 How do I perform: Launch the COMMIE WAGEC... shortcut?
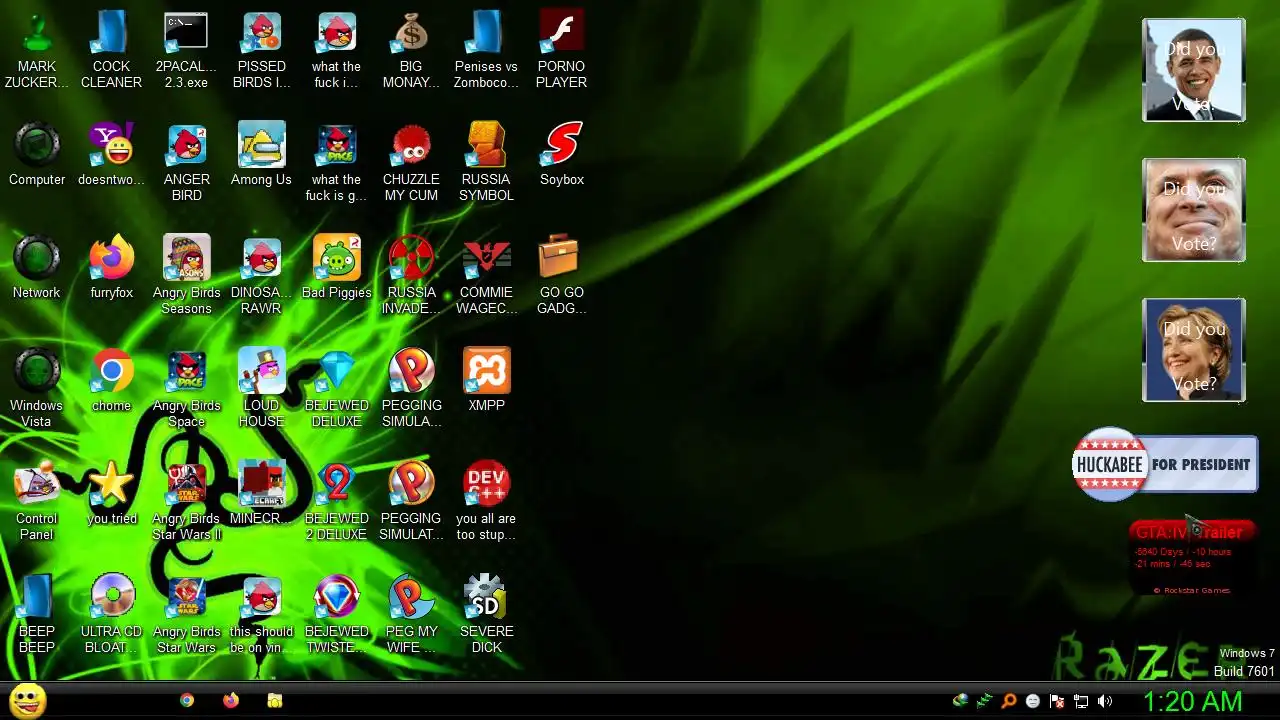pyautogui.click(x=486, y=276)
